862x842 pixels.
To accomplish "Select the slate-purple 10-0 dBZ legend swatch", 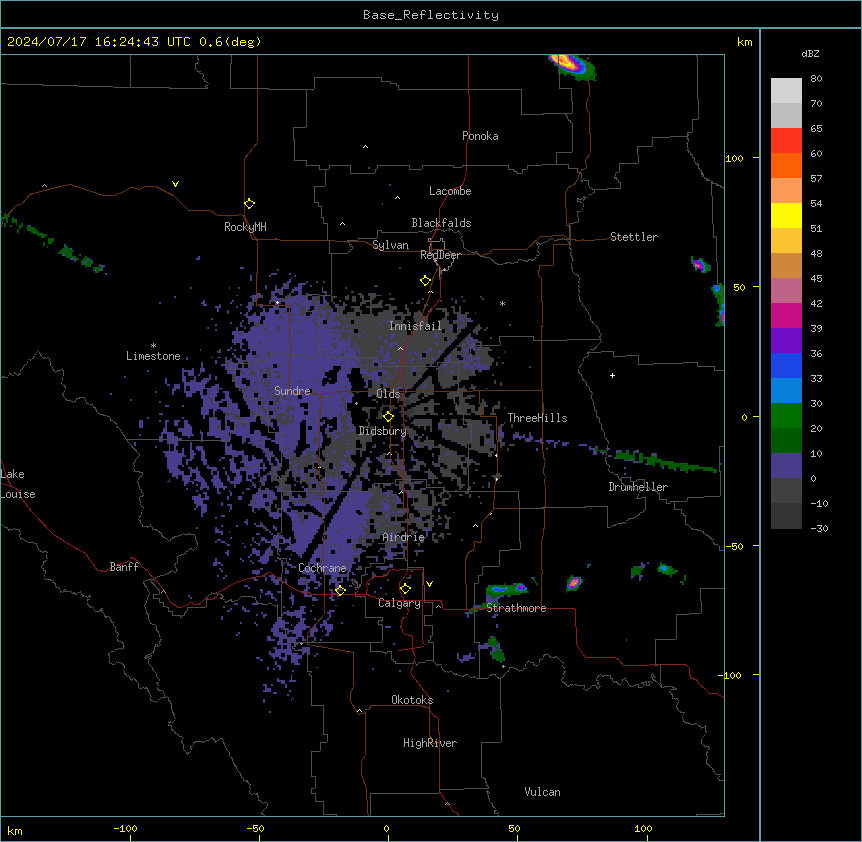I will pos(786,466).
